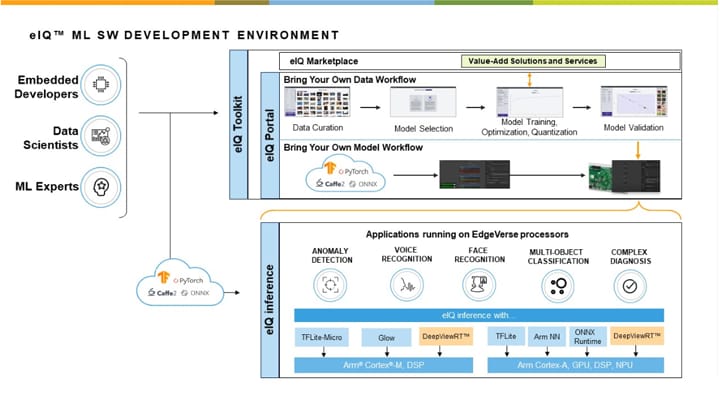Select the ONNX Runtime box
The width and height of the screenshot is (720, 405).
click(585, 338)
